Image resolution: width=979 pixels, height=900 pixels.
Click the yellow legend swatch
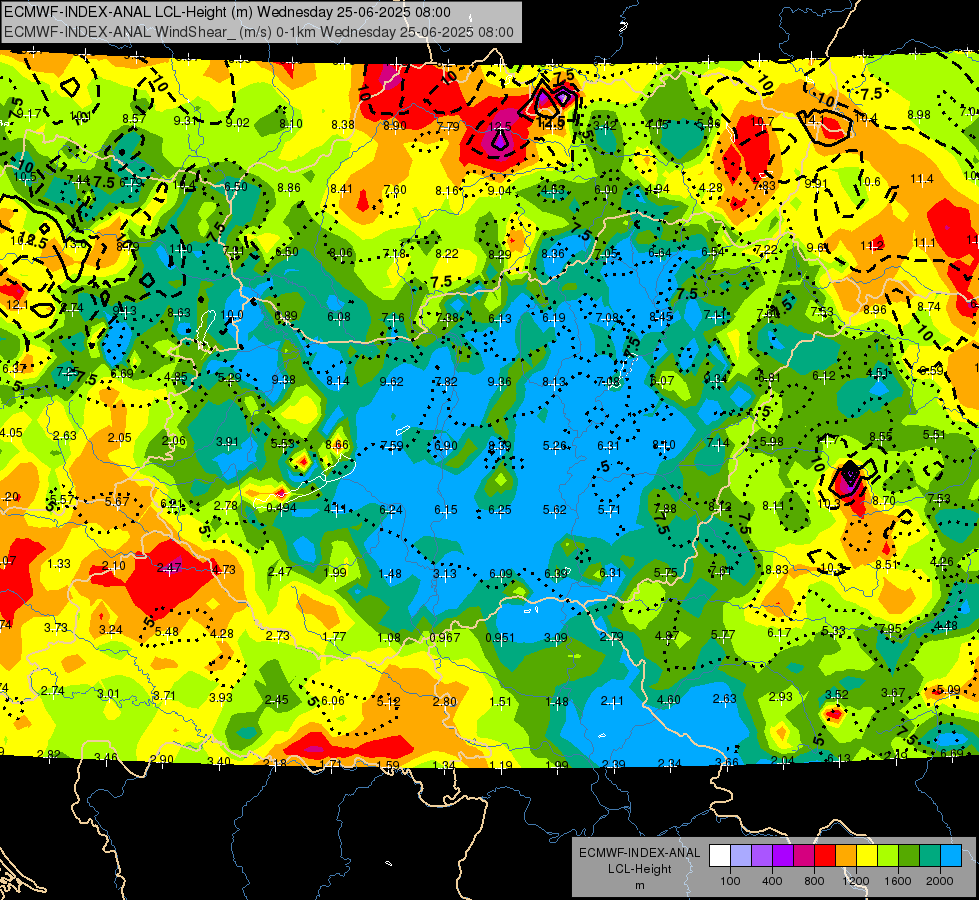pyautogui.click(x=867, y=856)
